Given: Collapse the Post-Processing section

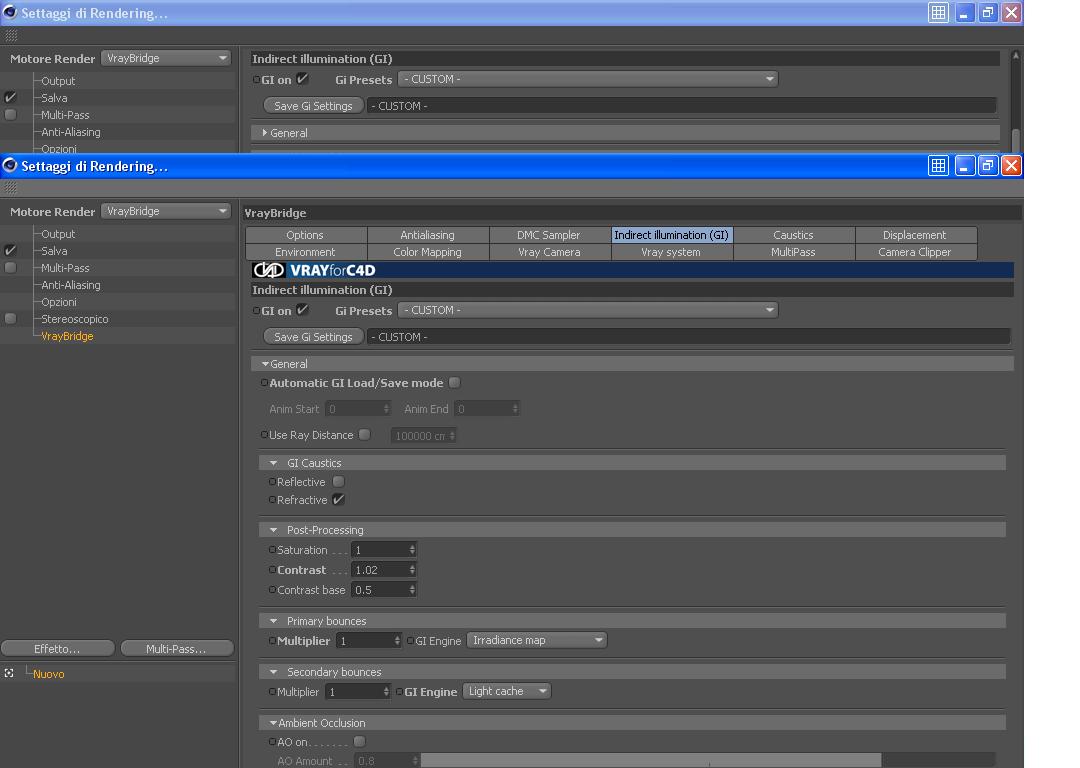Looking at the screenshot, I should [273, 530].
